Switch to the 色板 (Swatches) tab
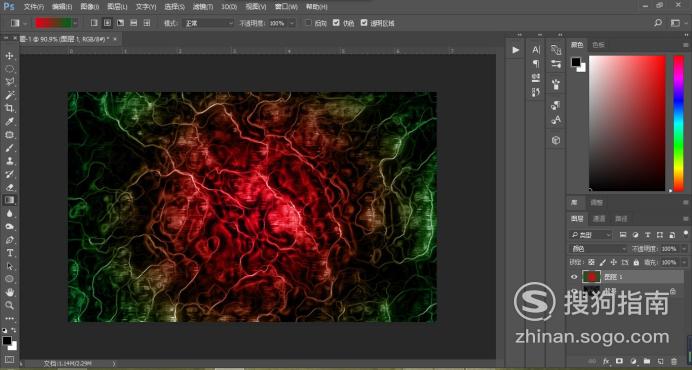The image size is (692, 370). (598, 45)
